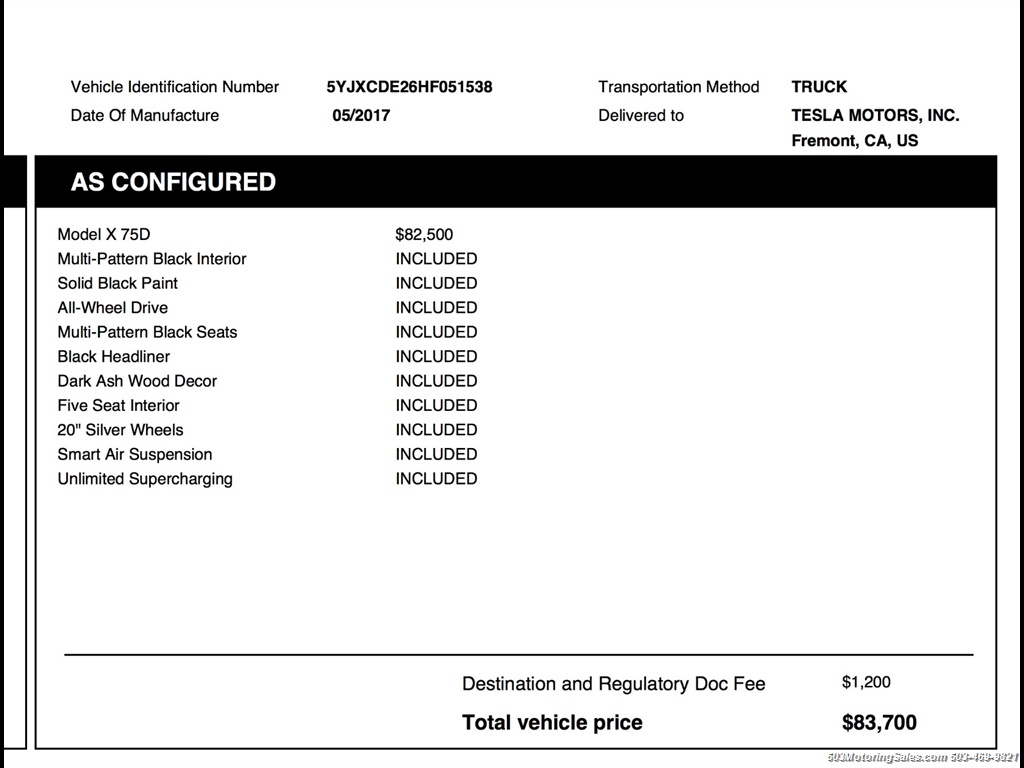Select the date of manufacture 05/2017
Image resolution: width=1024 pixels, height=768 pixels.
361,115
